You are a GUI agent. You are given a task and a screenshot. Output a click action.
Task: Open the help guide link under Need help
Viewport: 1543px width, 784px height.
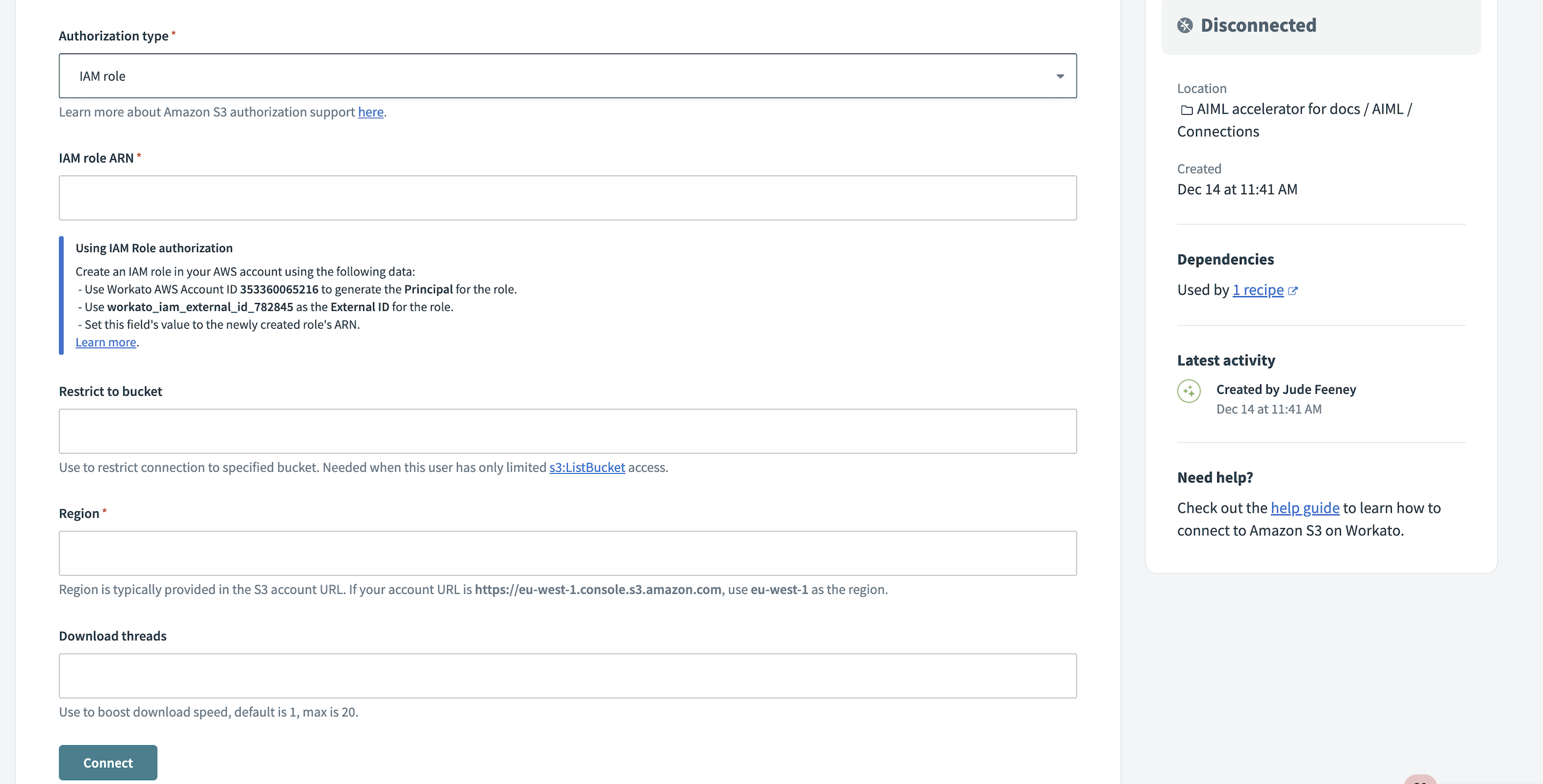pyautogui.click(x=1305, y=507)
